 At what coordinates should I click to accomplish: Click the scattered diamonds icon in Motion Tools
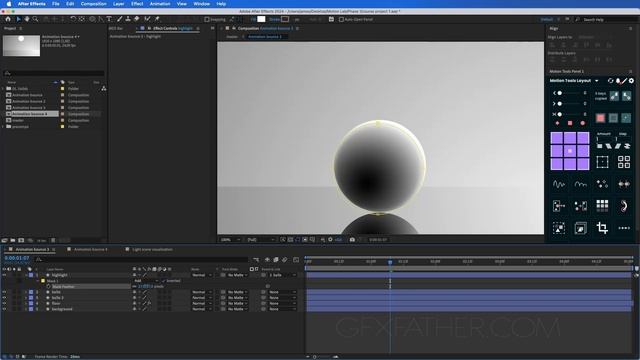602,184
